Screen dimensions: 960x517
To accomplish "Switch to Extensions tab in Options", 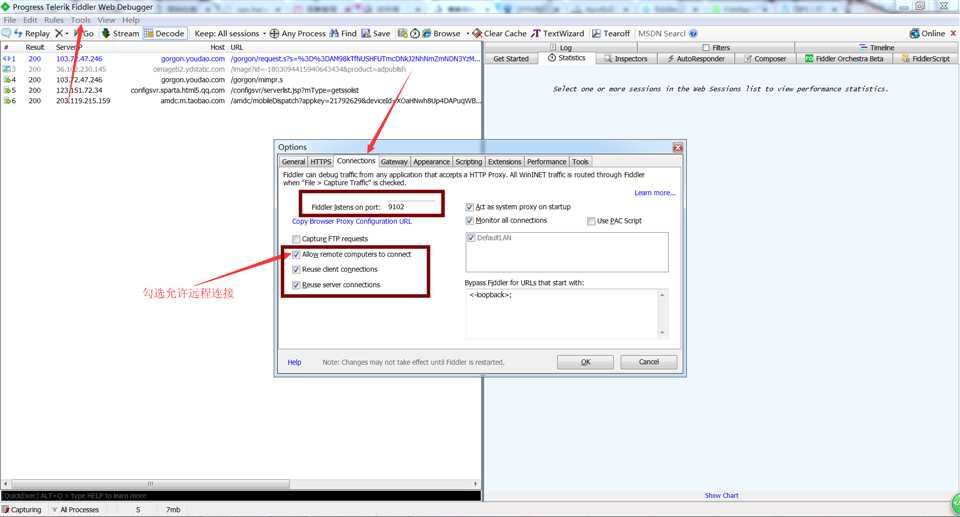I will point(504,162).
